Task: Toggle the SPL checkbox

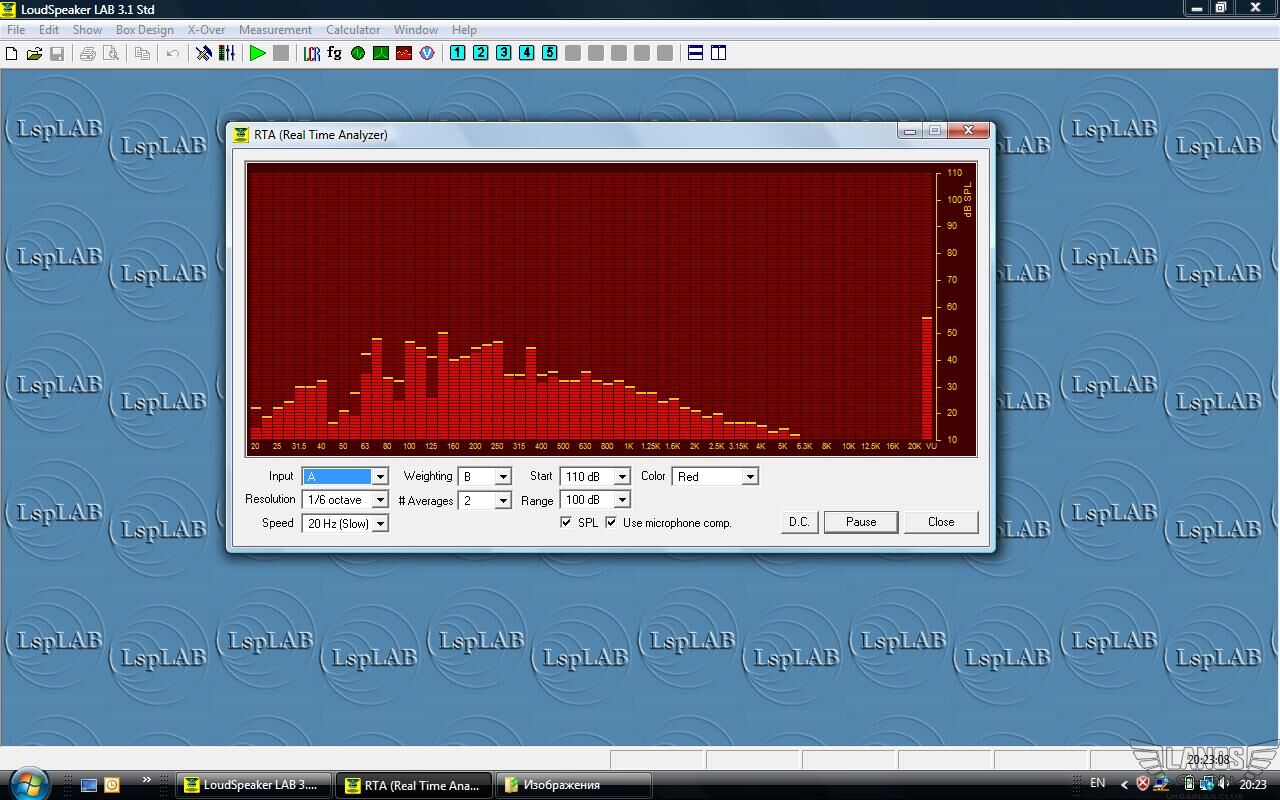Action: pos(566,522)
